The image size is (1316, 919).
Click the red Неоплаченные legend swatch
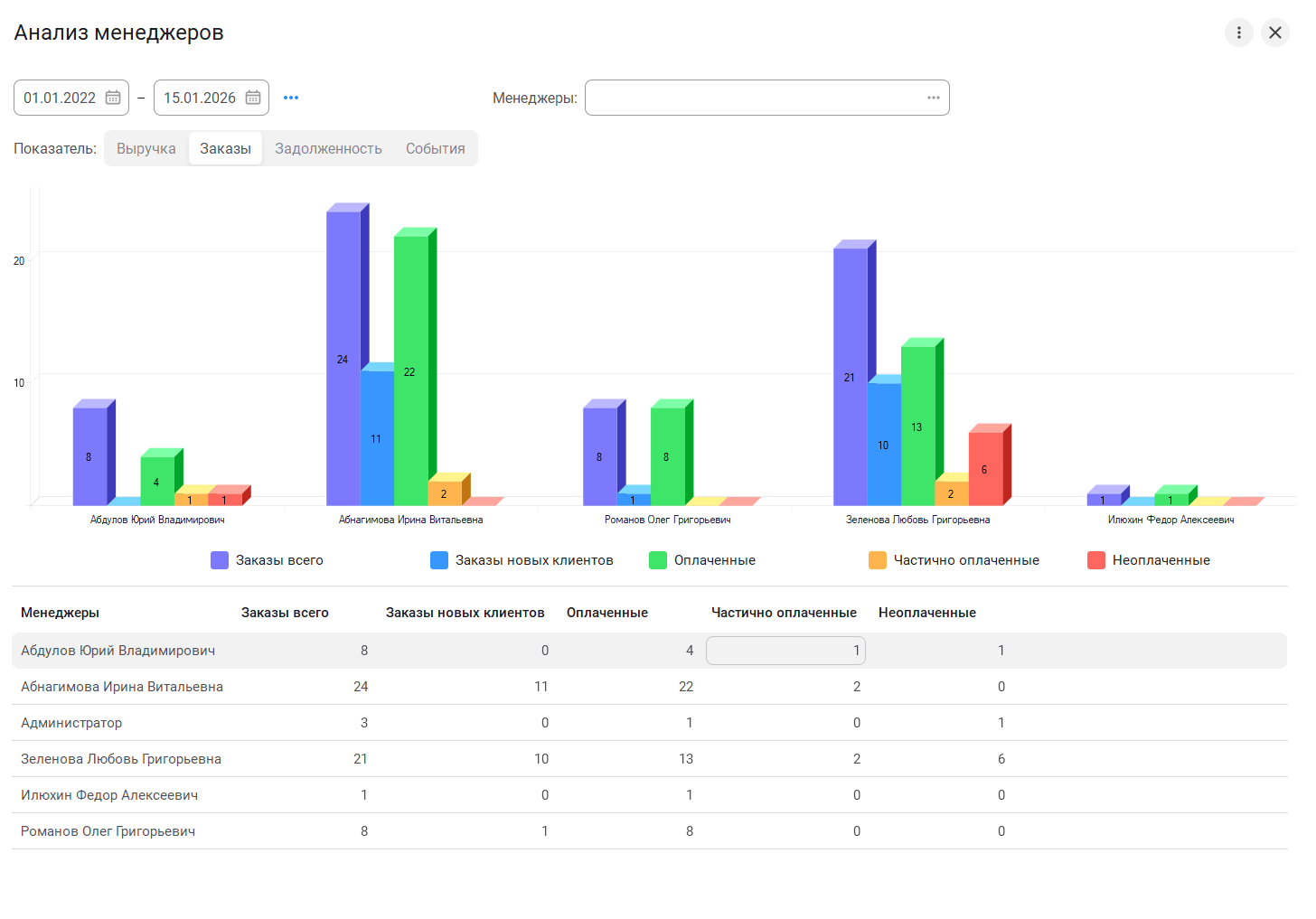click(1096, 560)
